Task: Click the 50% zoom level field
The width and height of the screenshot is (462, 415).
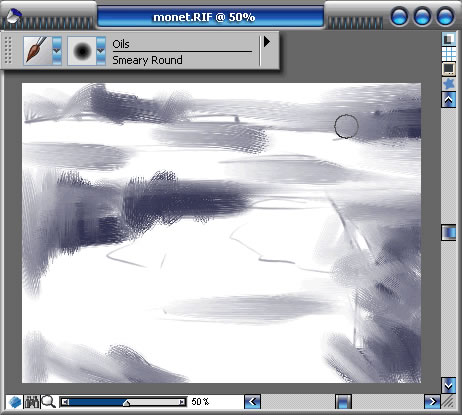Action: (200, 402)
